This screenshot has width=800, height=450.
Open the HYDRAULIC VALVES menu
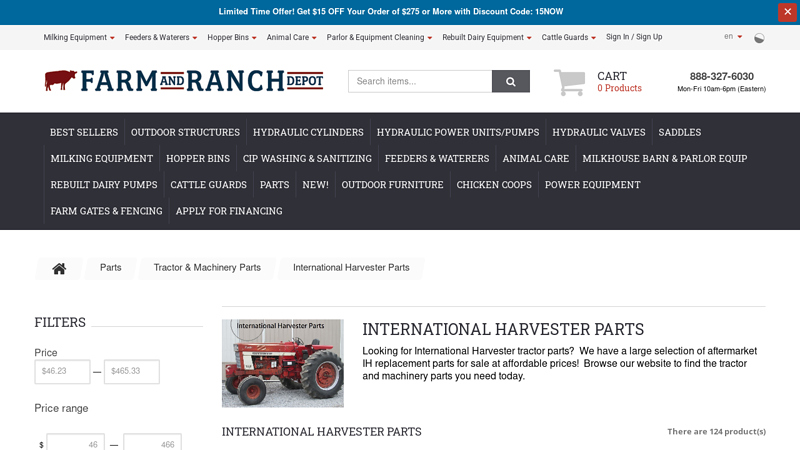[598, 132]
